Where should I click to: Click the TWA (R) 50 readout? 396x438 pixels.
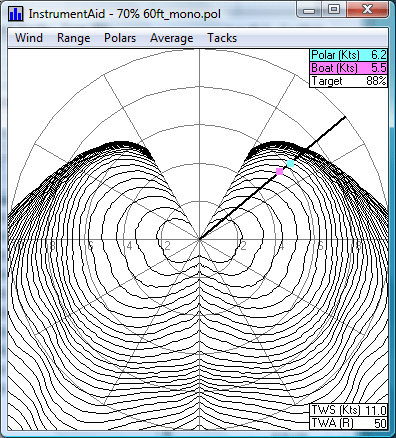[349, 423]
